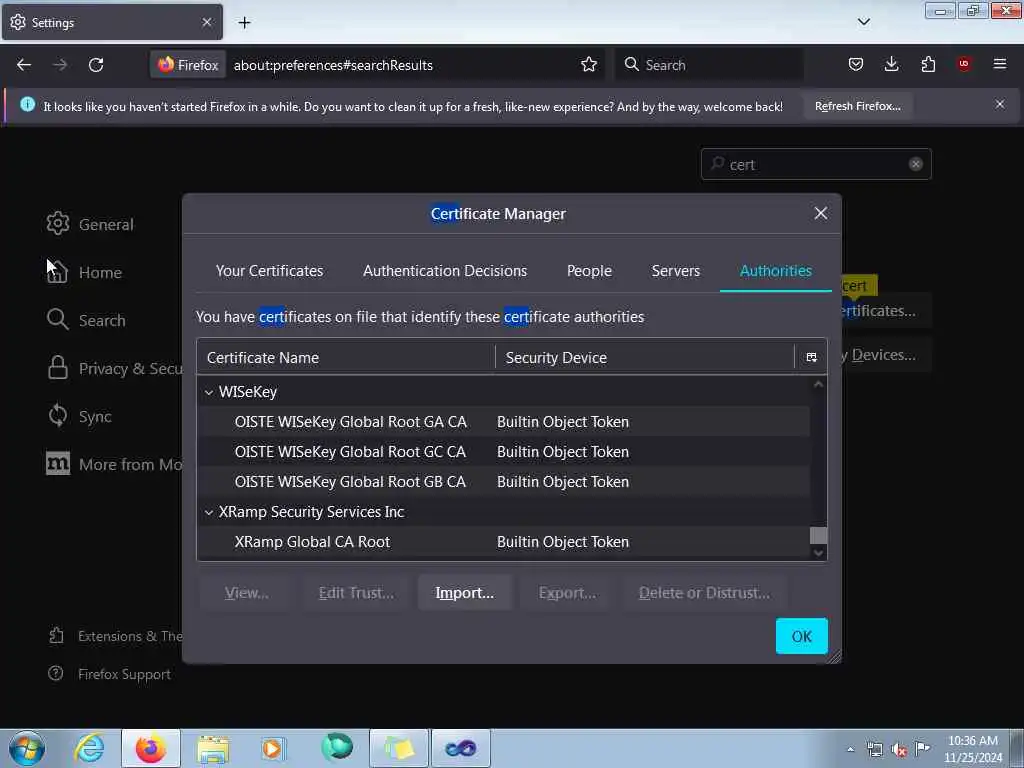The height and width of the screenshot is (768, 1024).
Task: Click the network tray icon
Action: (875, 749)
